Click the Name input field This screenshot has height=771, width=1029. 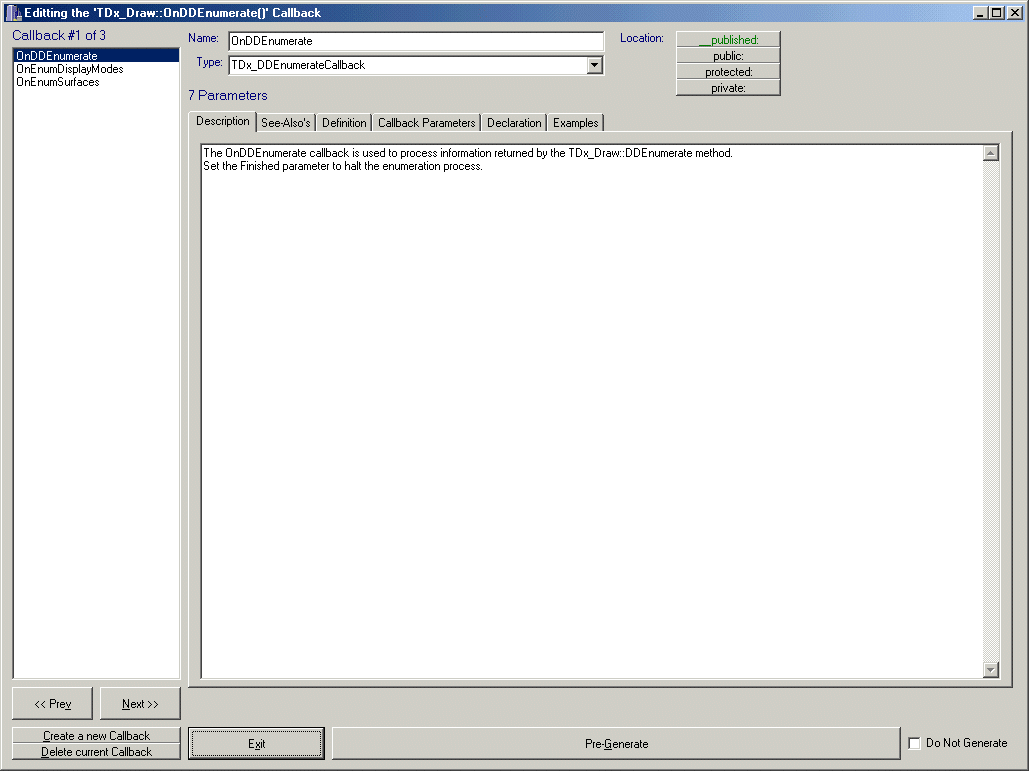click(416, 41)
